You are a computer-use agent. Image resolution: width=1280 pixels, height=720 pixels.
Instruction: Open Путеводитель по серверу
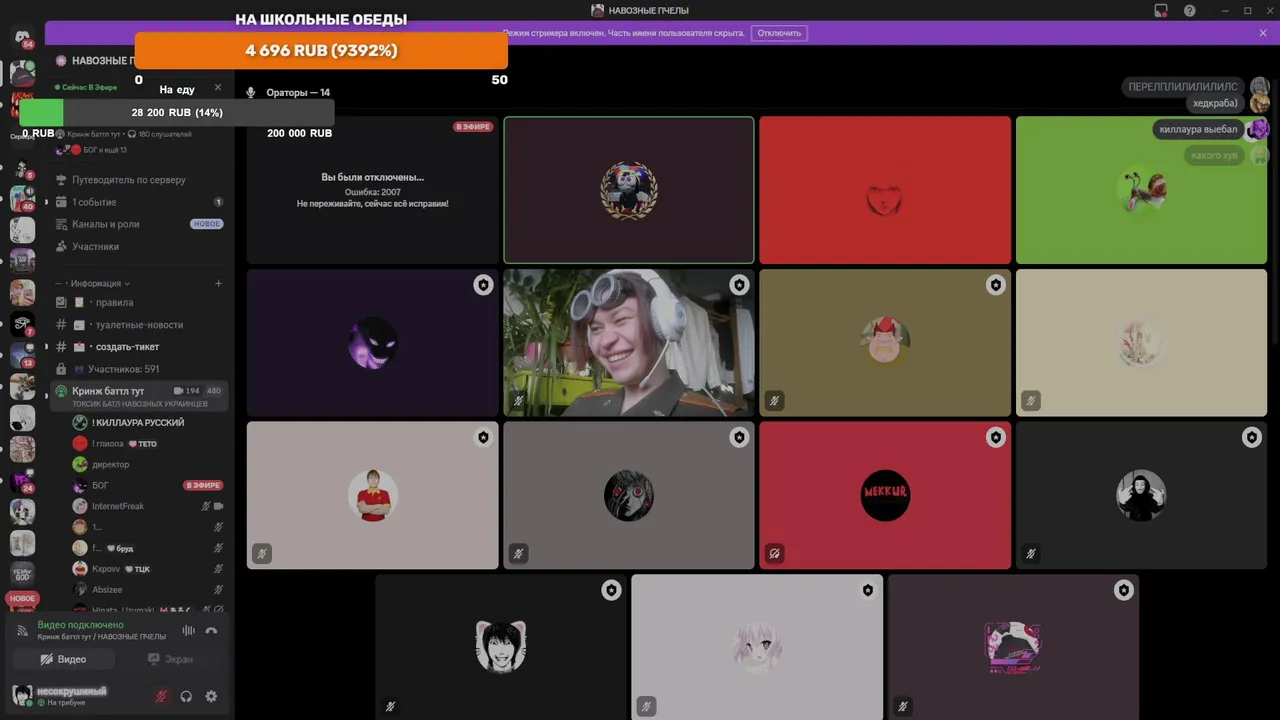138,180
